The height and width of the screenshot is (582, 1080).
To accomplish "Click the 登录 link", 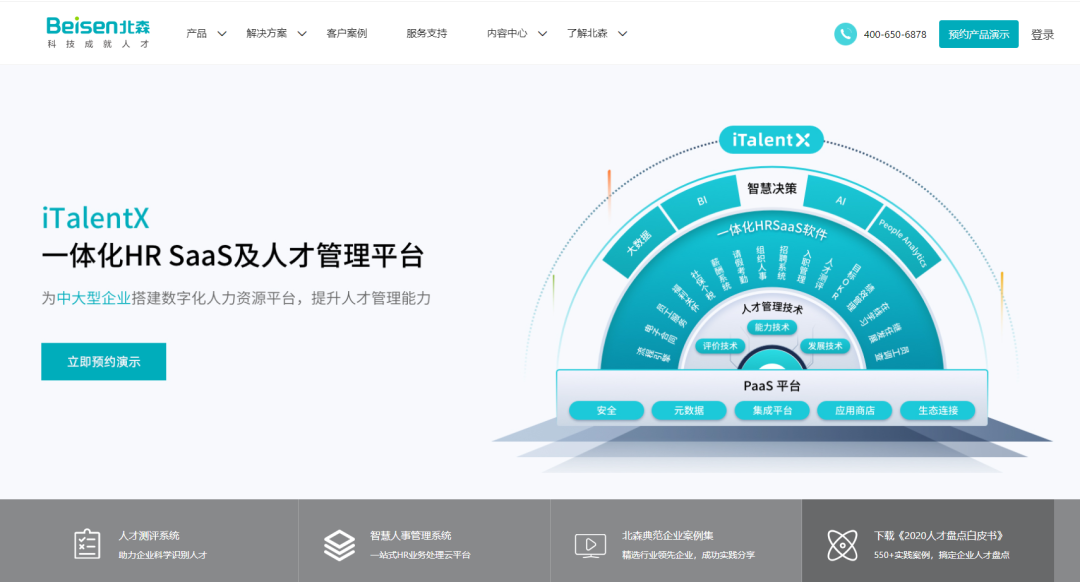I will 1042,34.
